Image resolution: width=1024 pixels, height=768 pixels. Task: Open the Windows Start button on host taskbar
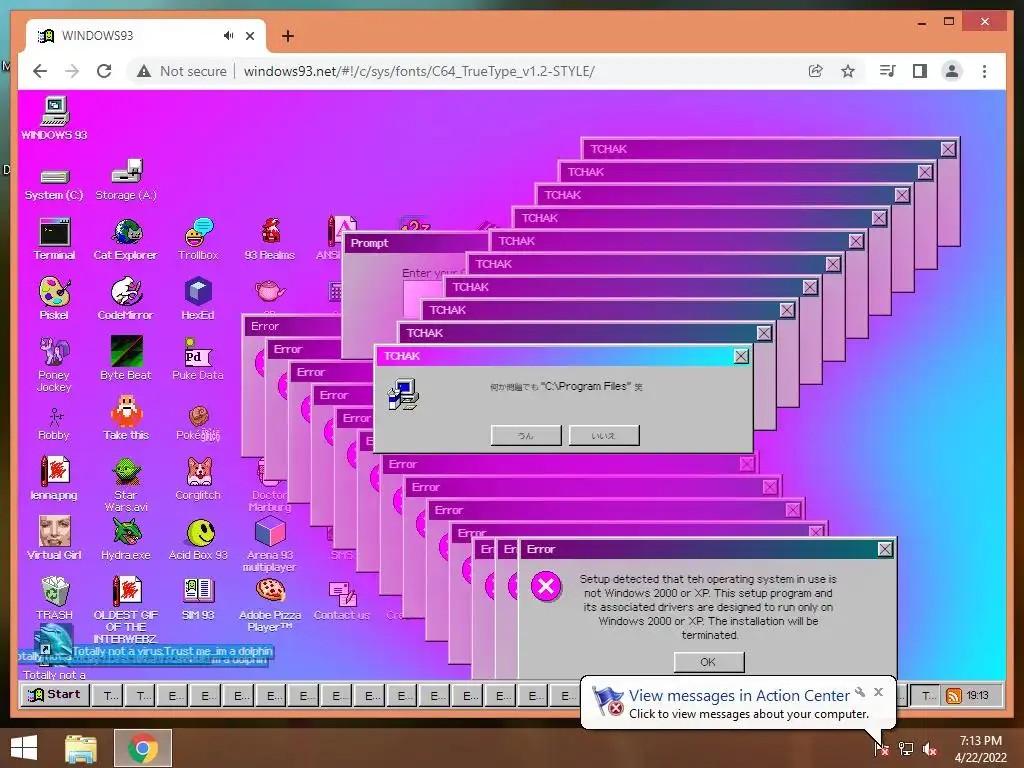click(24, 748)
